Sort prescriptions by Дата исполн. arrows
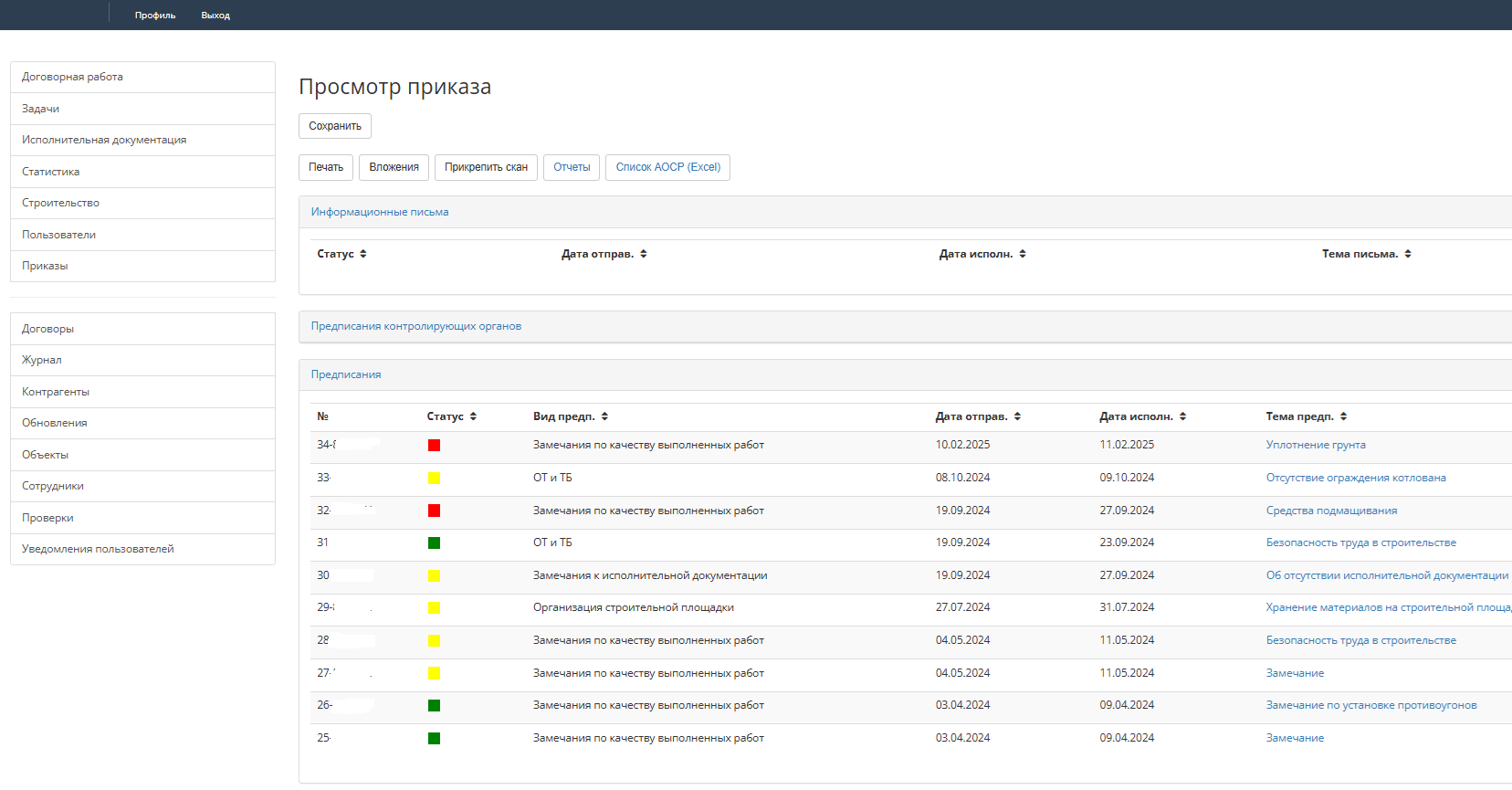 (1182, 416)
